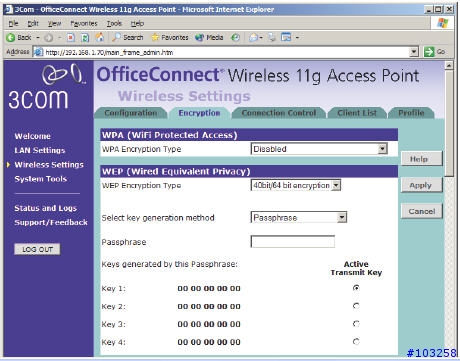The image size is (460, 361).
Task: Click the LOG OUT button
Action: (x=37, y=249)
